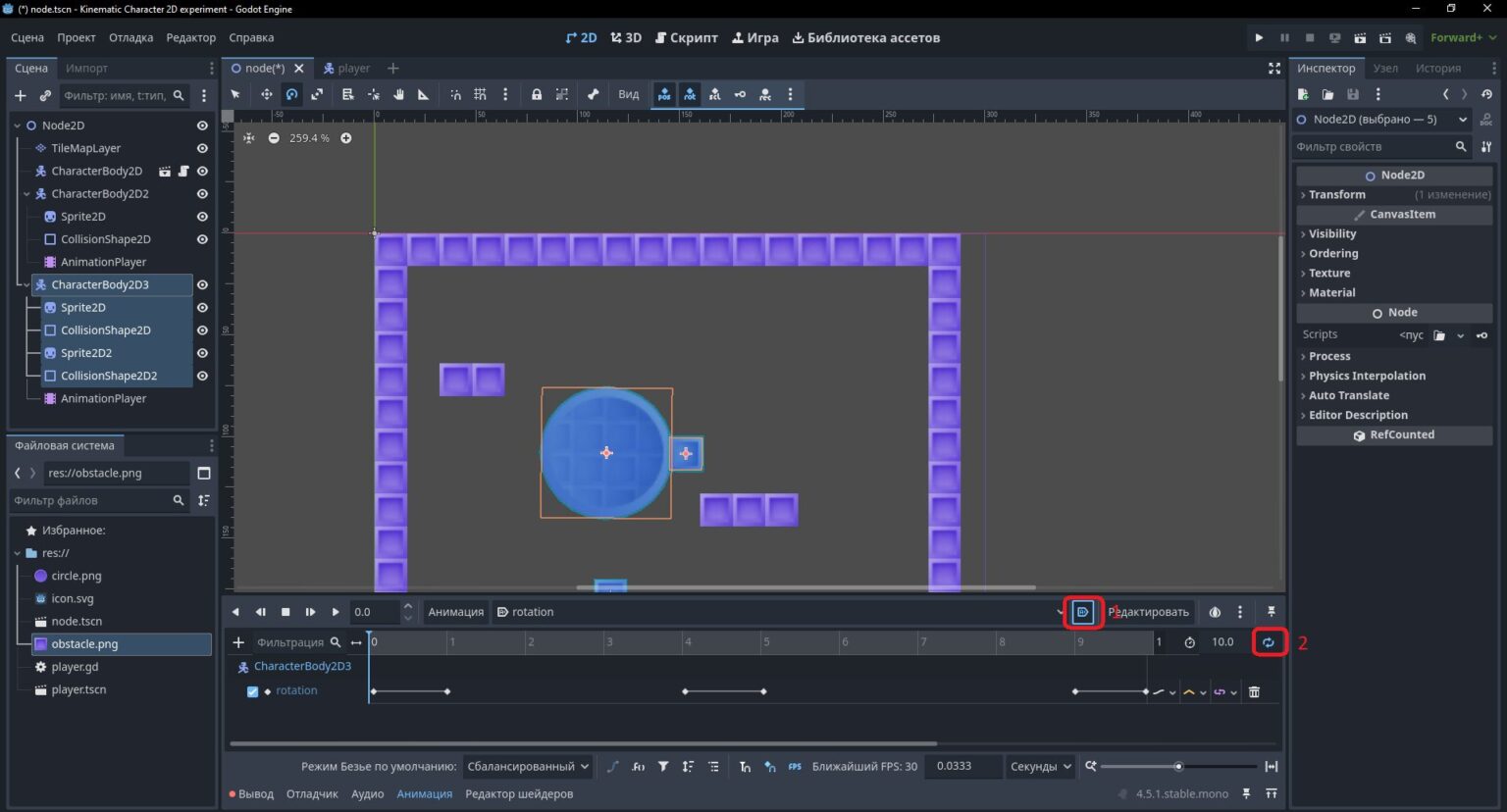Open the Библиотека ассетов workspace
This screenshot has width=1507, height=812.
click(x=865, y=37)
